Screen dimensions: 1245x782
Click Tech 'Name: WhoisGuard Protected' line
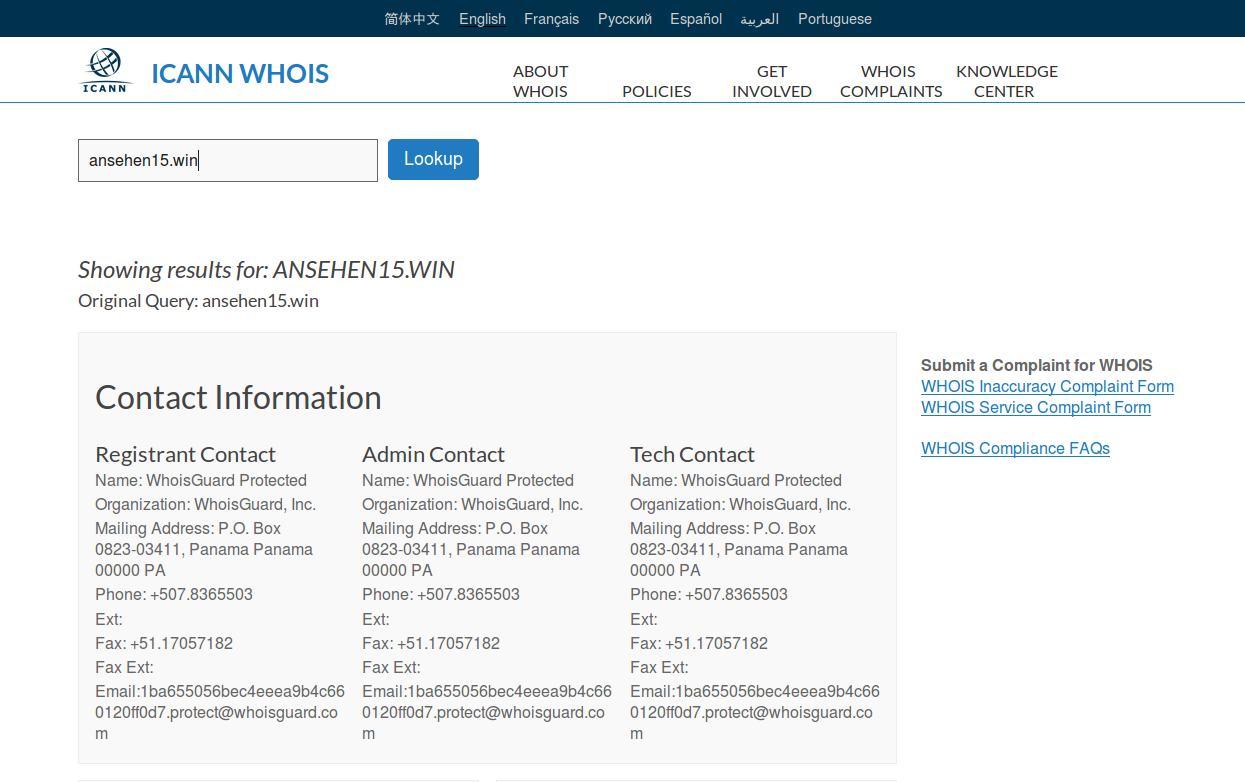coord(736,480)
